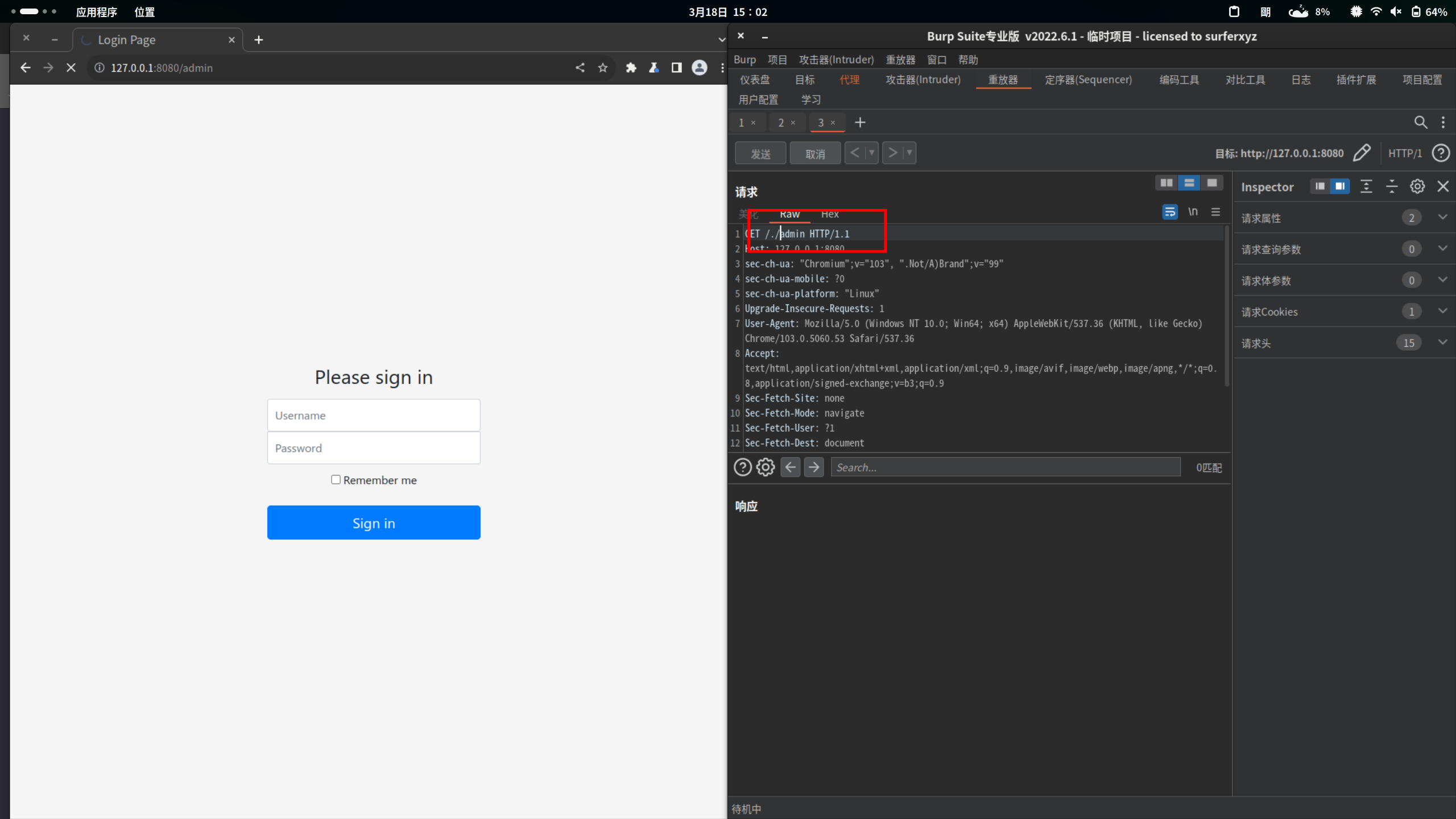The height and width of the screenshot is (819, 1456).
Task: Click the clipboard icon in system tray
Action: click(1234, 11)
